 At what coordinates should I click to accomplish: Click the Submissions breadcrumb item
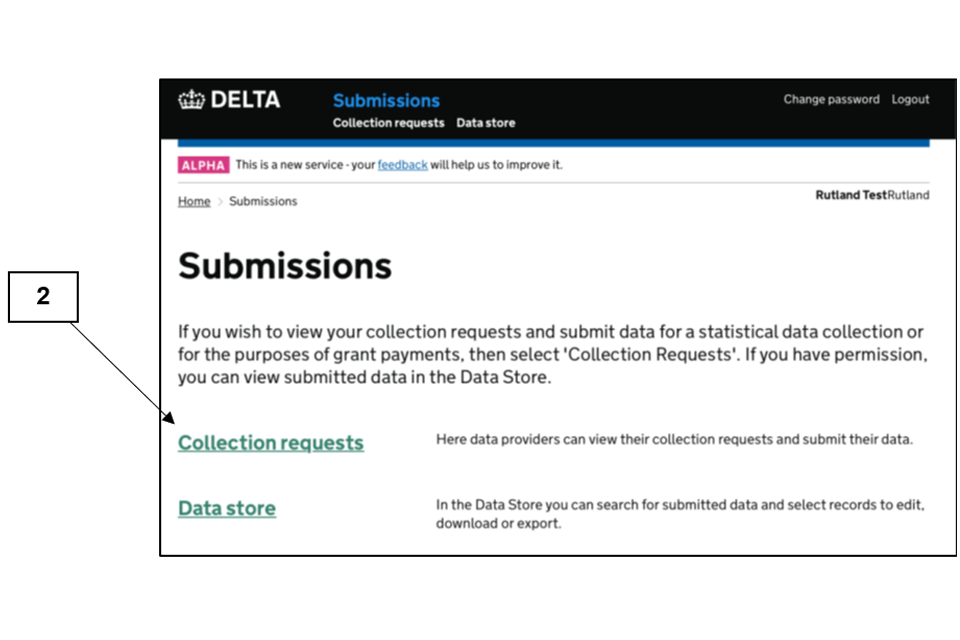[263, 201]
